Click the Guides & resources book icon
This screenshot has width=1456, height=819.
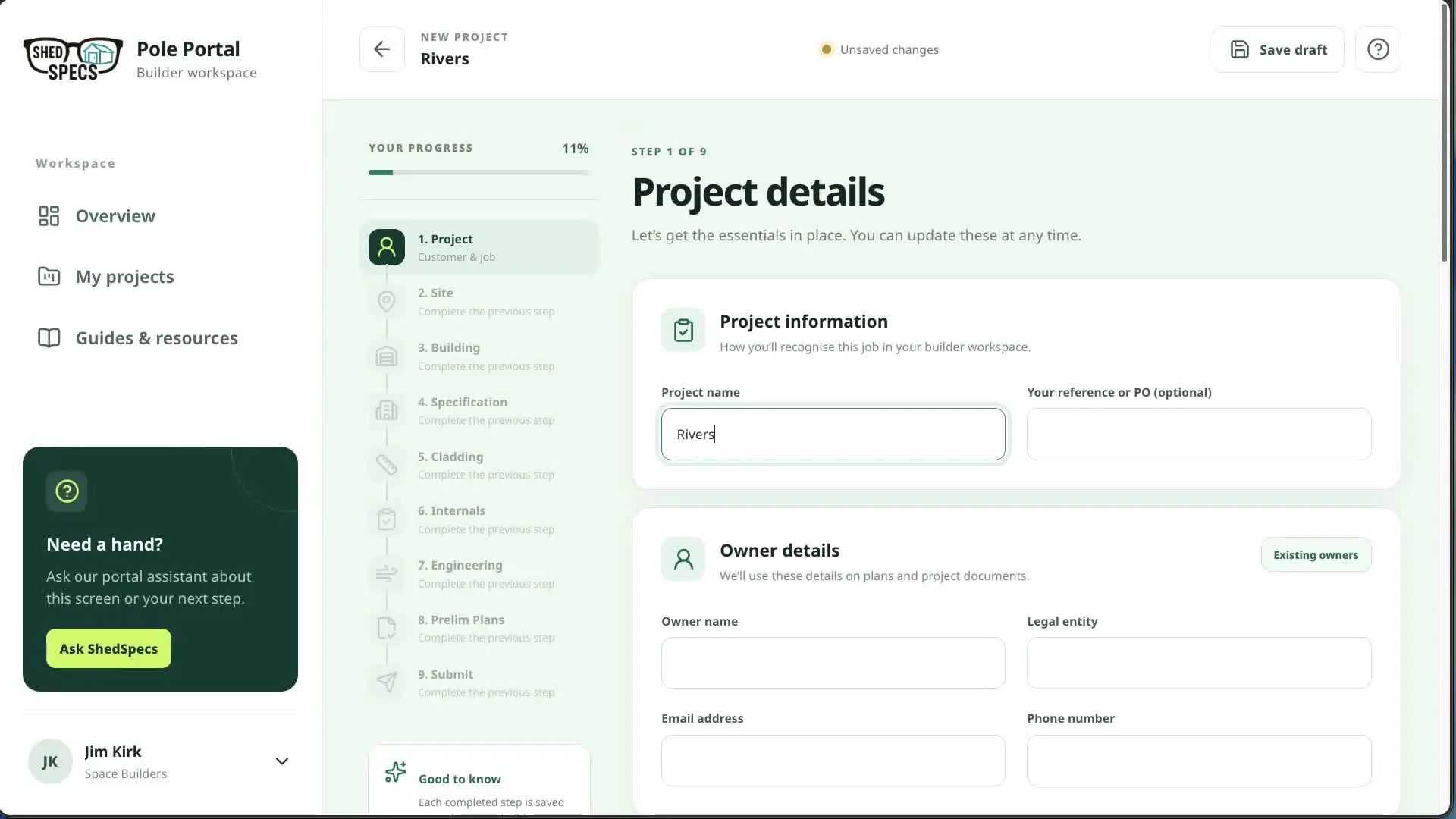click(x=49, y=338)
